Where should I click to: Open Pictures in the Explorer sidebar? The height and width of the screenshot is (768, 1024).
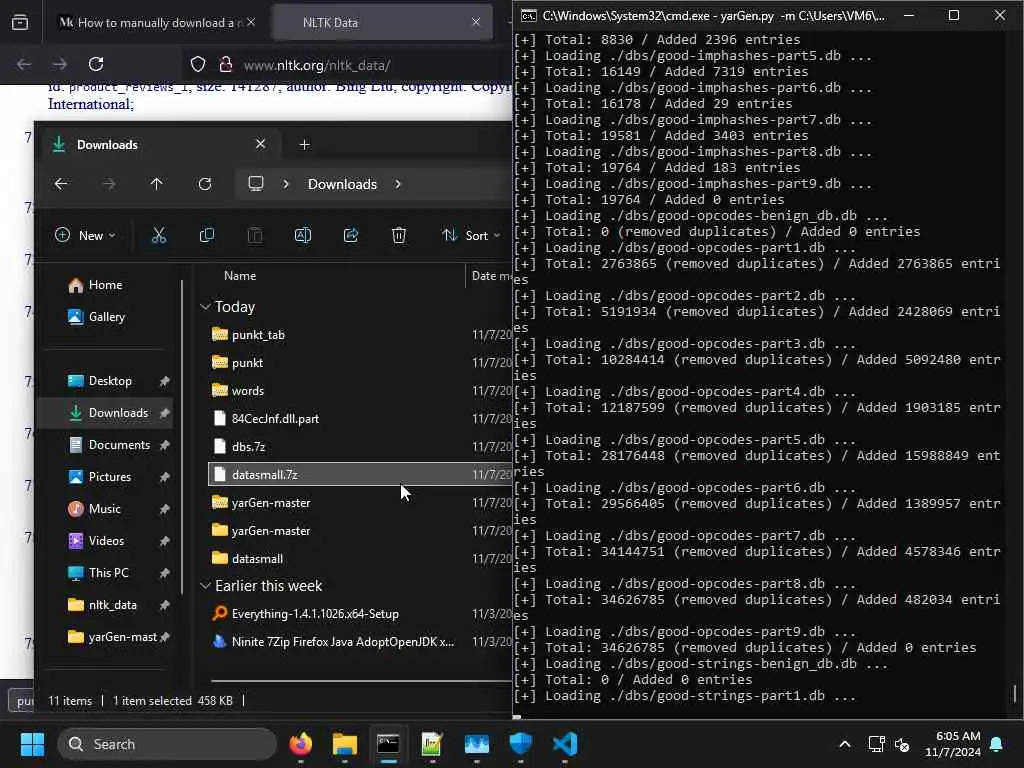[110, 477]
